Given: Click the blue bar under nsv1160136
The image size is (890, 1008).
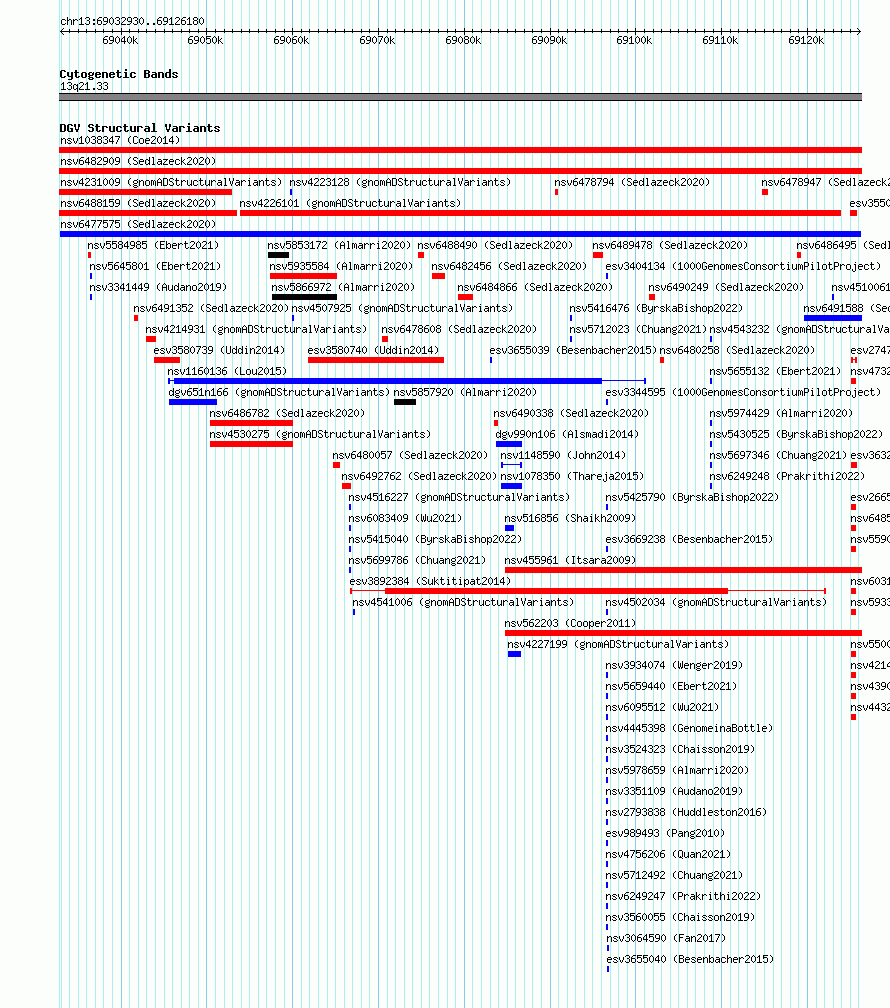Looking at the screenshot, I should [388, 381].
